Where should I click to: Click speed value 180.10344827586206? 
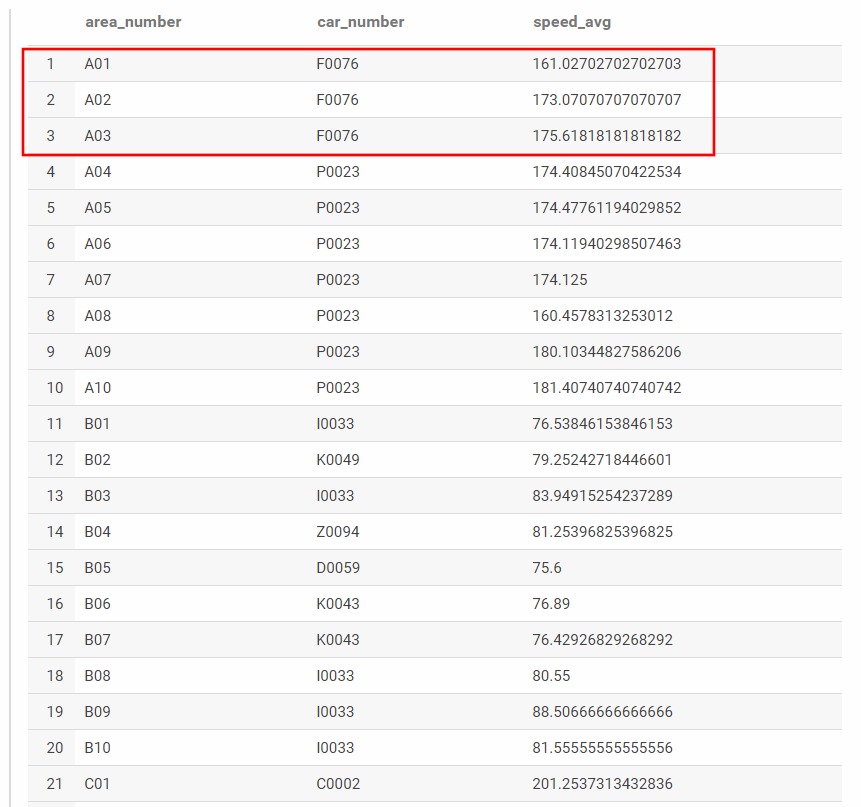pyautogui.click(x=607, y=352)
